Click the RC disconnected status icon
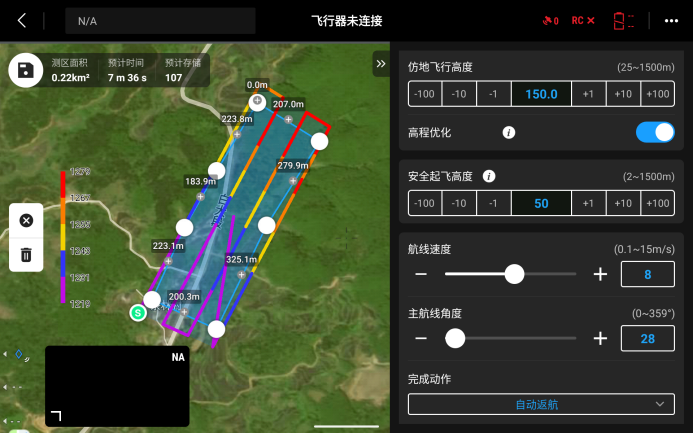Viewport: 693px width, 433px height. point(583,21)
